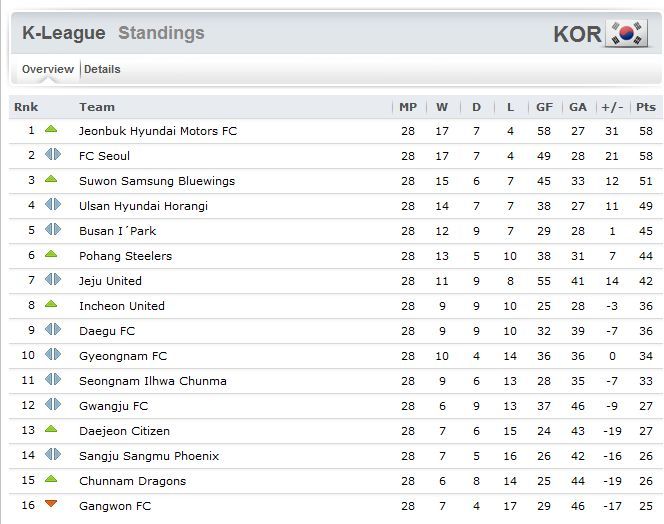Open the Incheon United team link
Image resolution: width=664 pixels, height=524 pixels.
point(122,306)
